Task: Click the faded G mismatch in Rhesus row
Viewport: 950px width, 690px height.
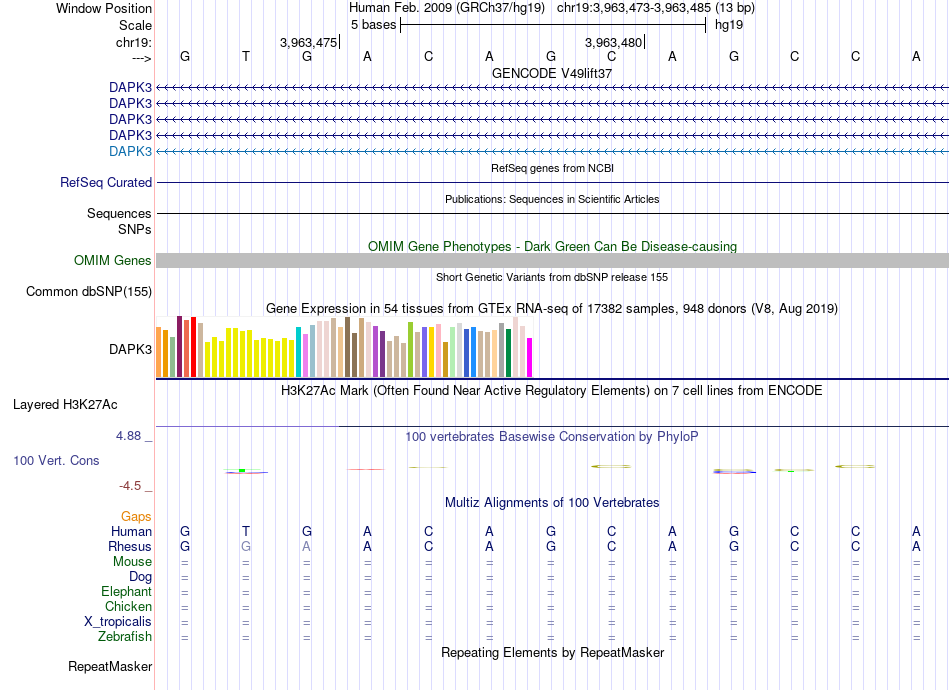Action: (x=245, y=546)
